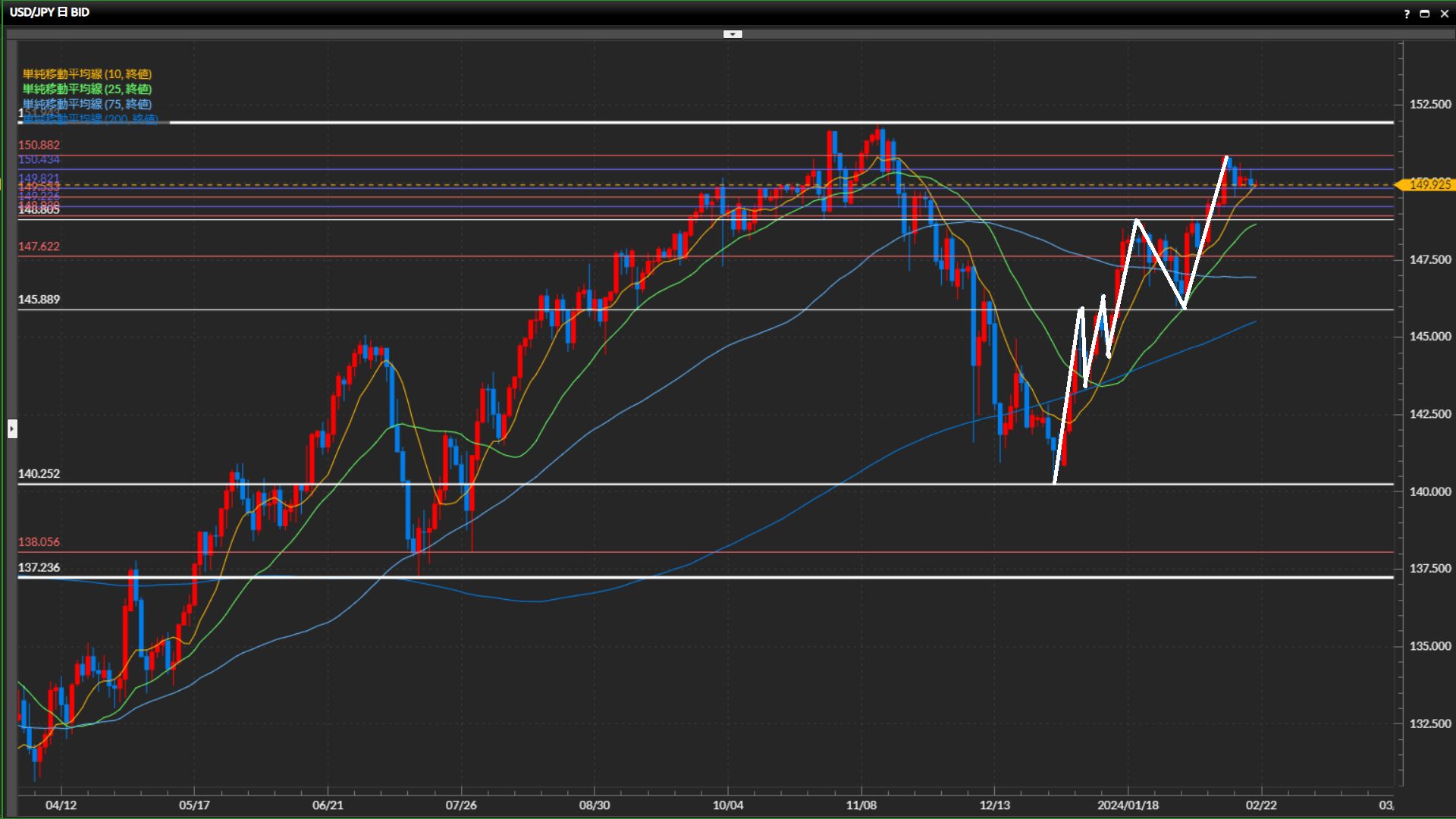This screenshot has height=819, width=1456.
Task: Close the USD/JPY chart window
Action: pos(1444,14)
